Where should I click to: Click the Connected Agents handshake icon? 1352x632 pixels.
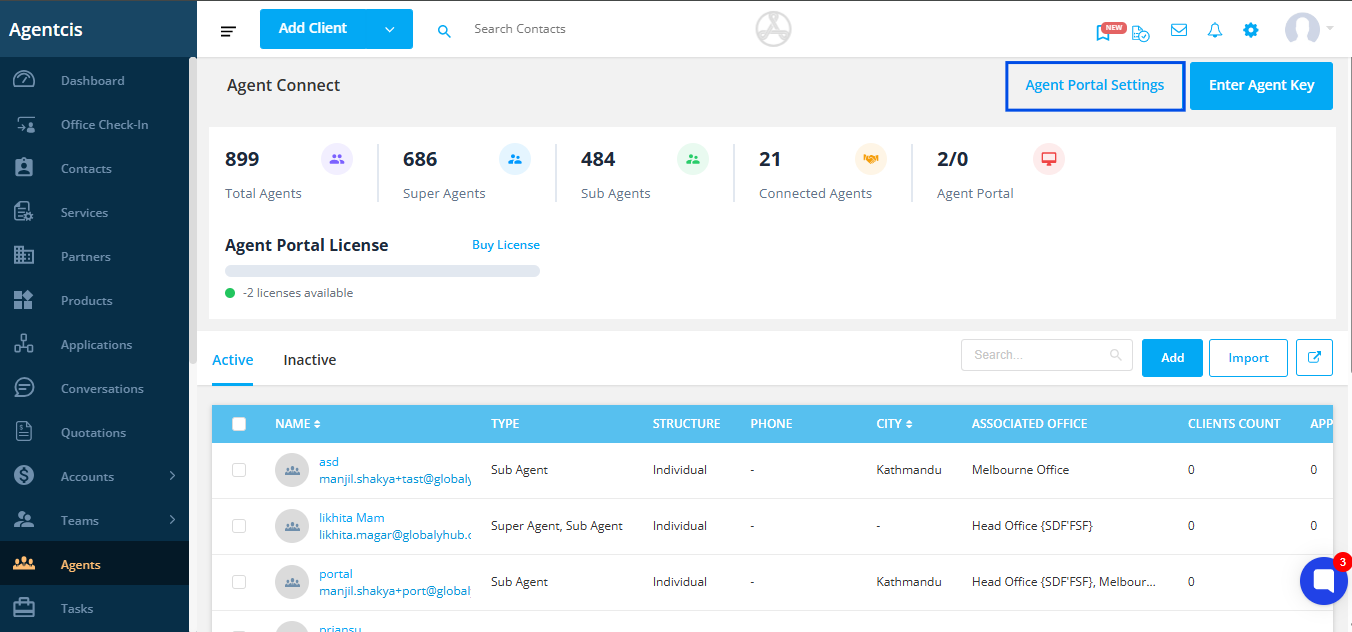(871, 159)
